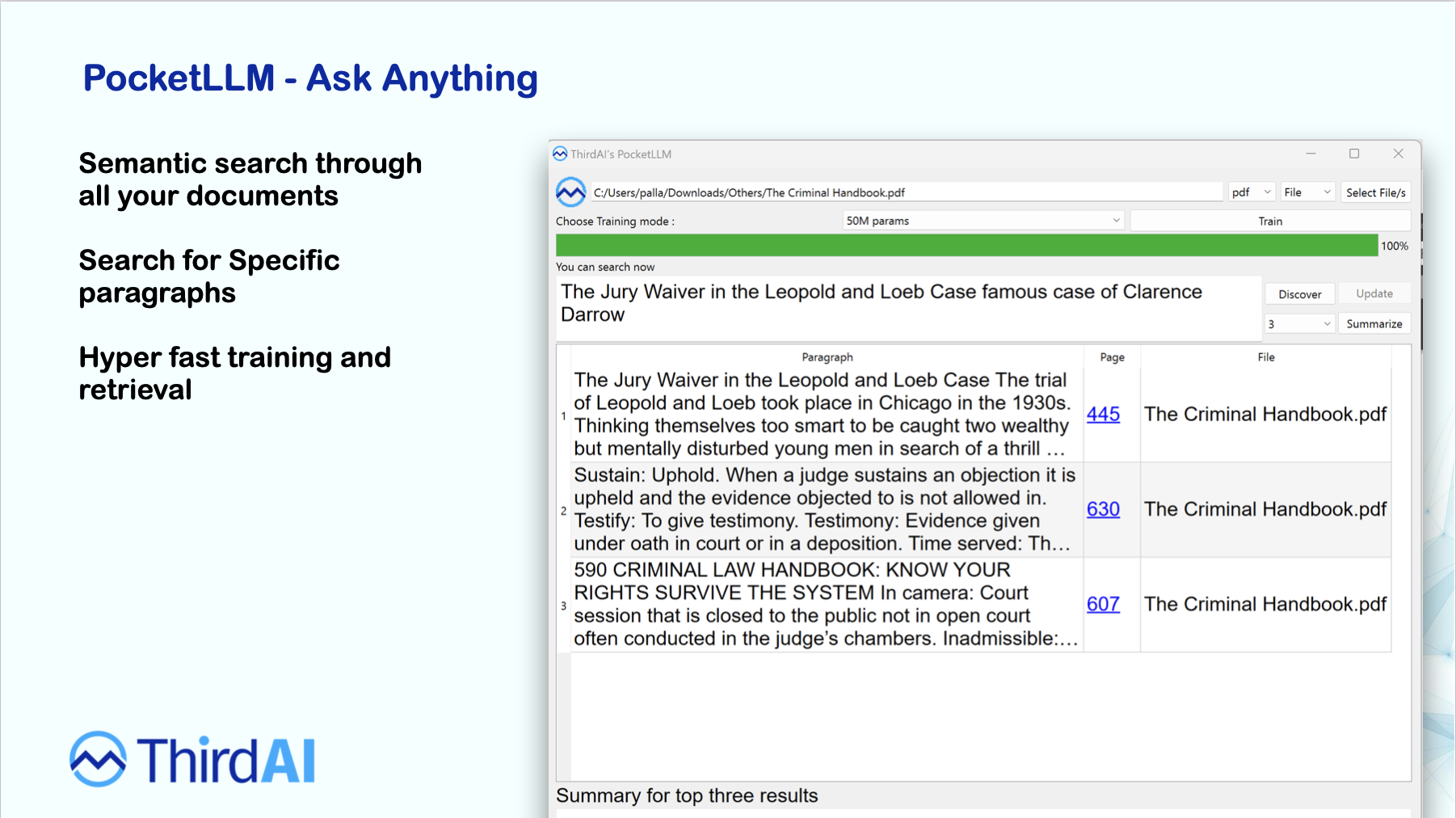Click the green training progress bar
This screenshot has width=1456, height=818.
click(x=966, y=246)
